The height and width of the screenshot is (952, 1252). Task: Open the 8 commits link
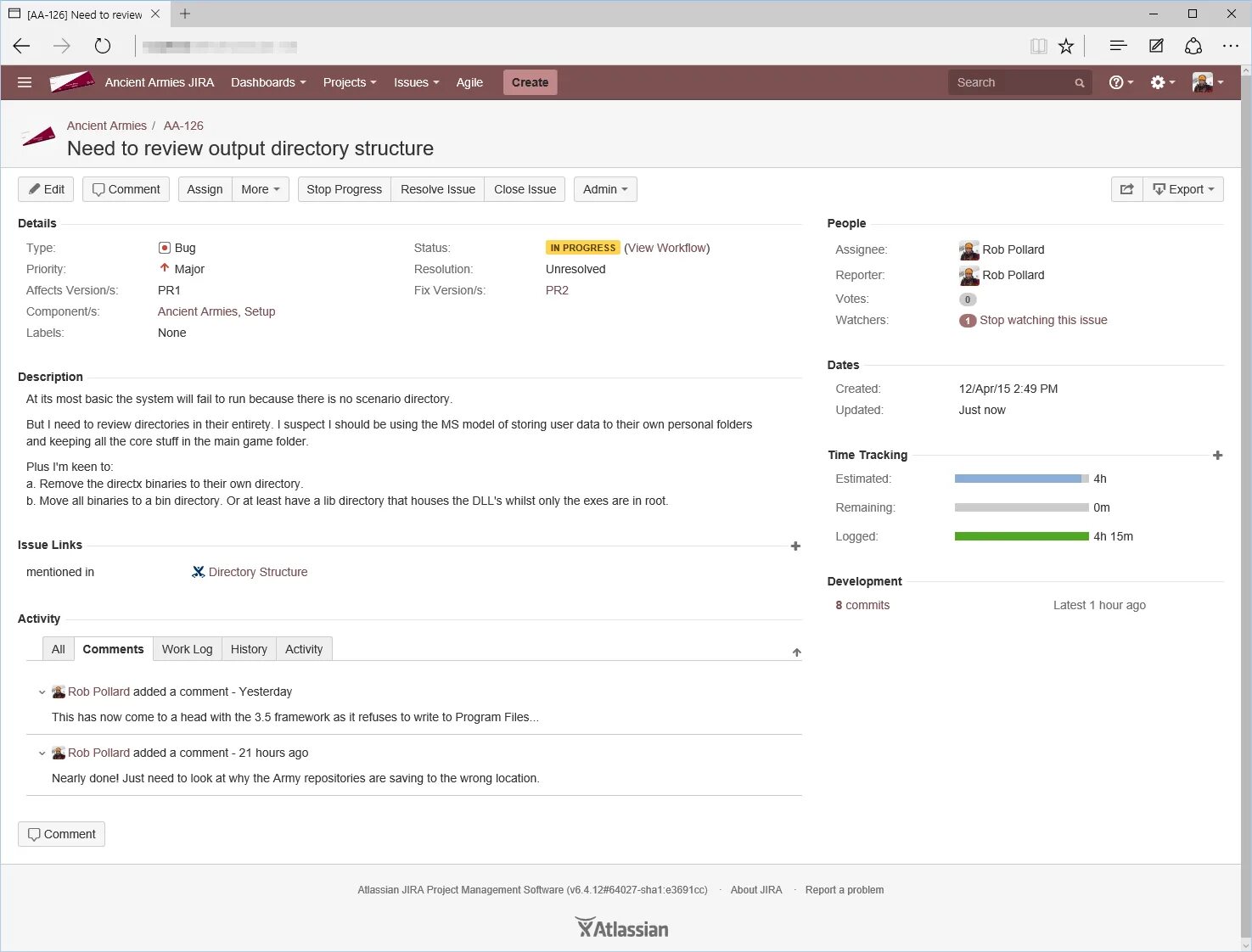point(862,605)
